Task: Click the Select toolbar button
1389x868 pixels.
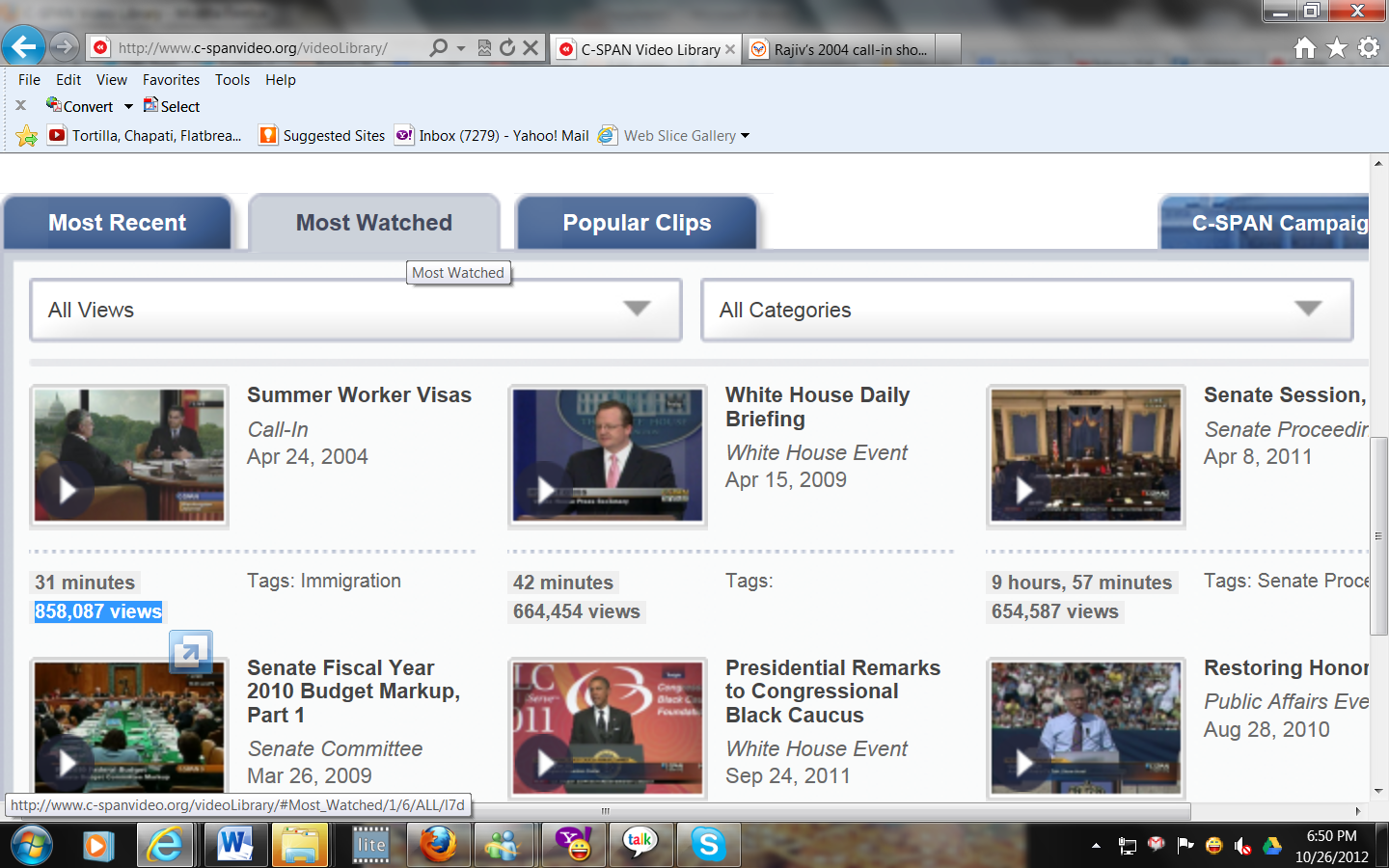Action: point(172,106)
